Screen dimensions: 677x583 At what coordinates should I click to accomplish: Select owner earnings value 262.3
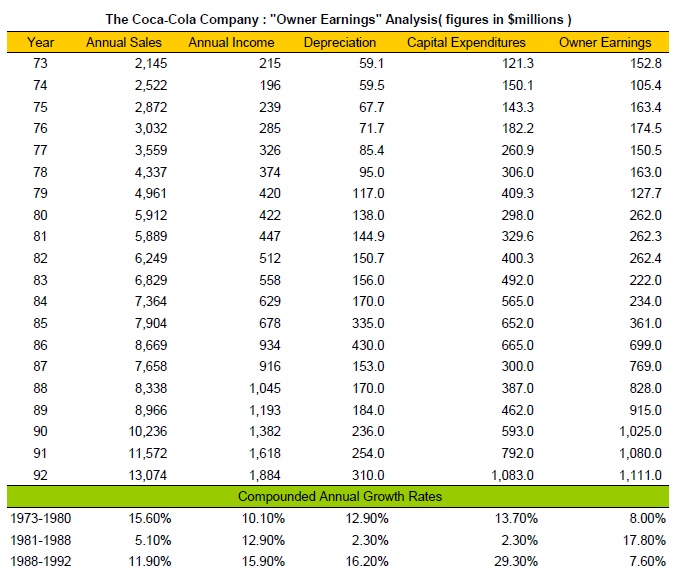(645, 236)
